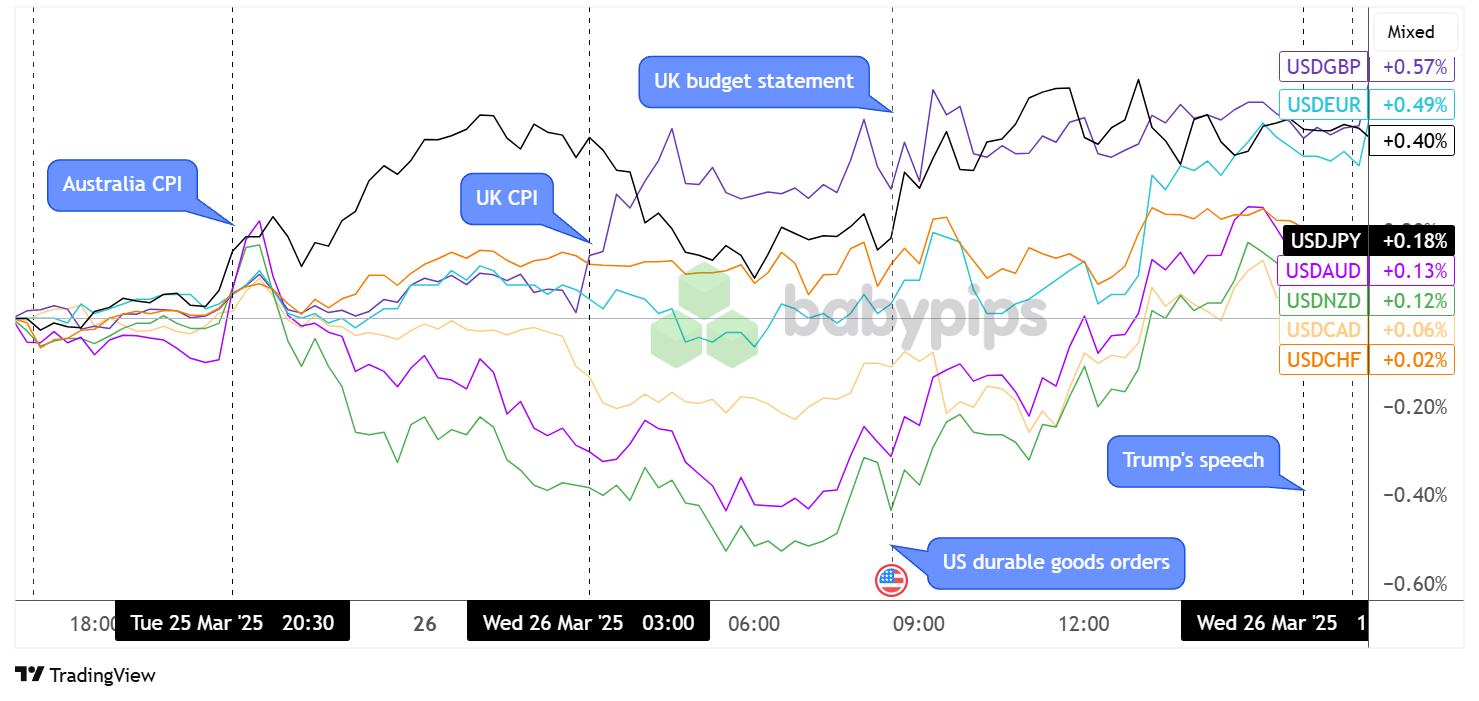Image resolution: width=1479 pixels, height=701 pixels.
Task: Click the Australia CPI annotation
Action: [x=122, y=184]
